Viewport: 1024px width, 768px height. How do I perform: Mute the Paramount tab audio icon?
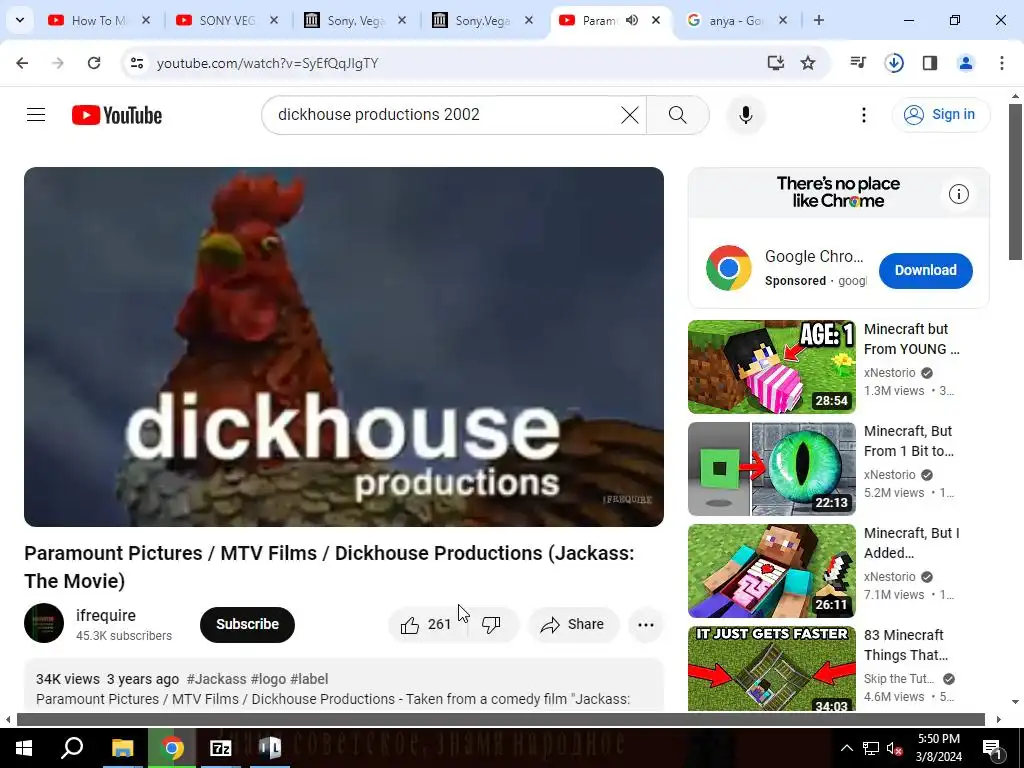coord(632,20)
